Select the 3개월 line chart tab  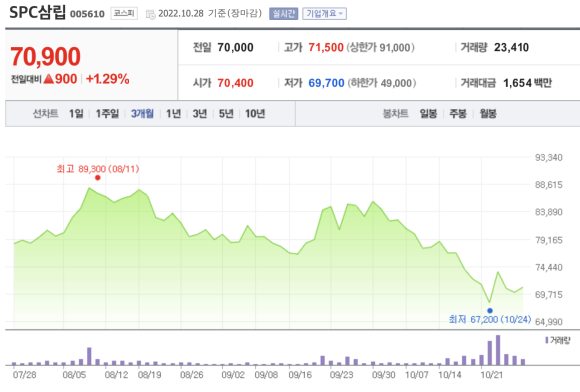tap(142, 114)
